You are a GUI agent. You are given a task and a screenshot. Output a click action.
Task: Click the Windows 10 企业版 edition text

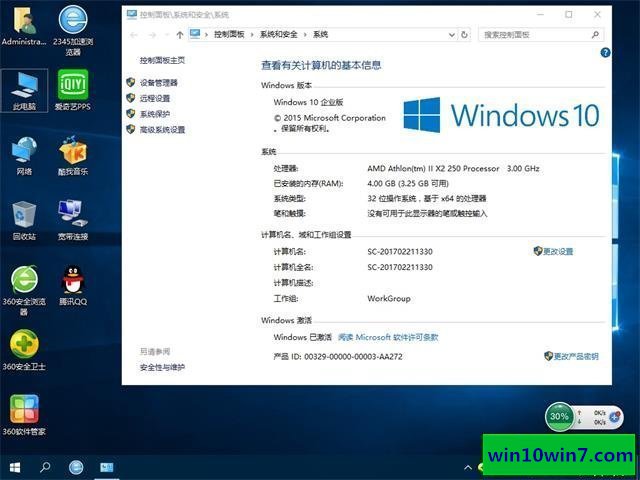coord(309,102)
